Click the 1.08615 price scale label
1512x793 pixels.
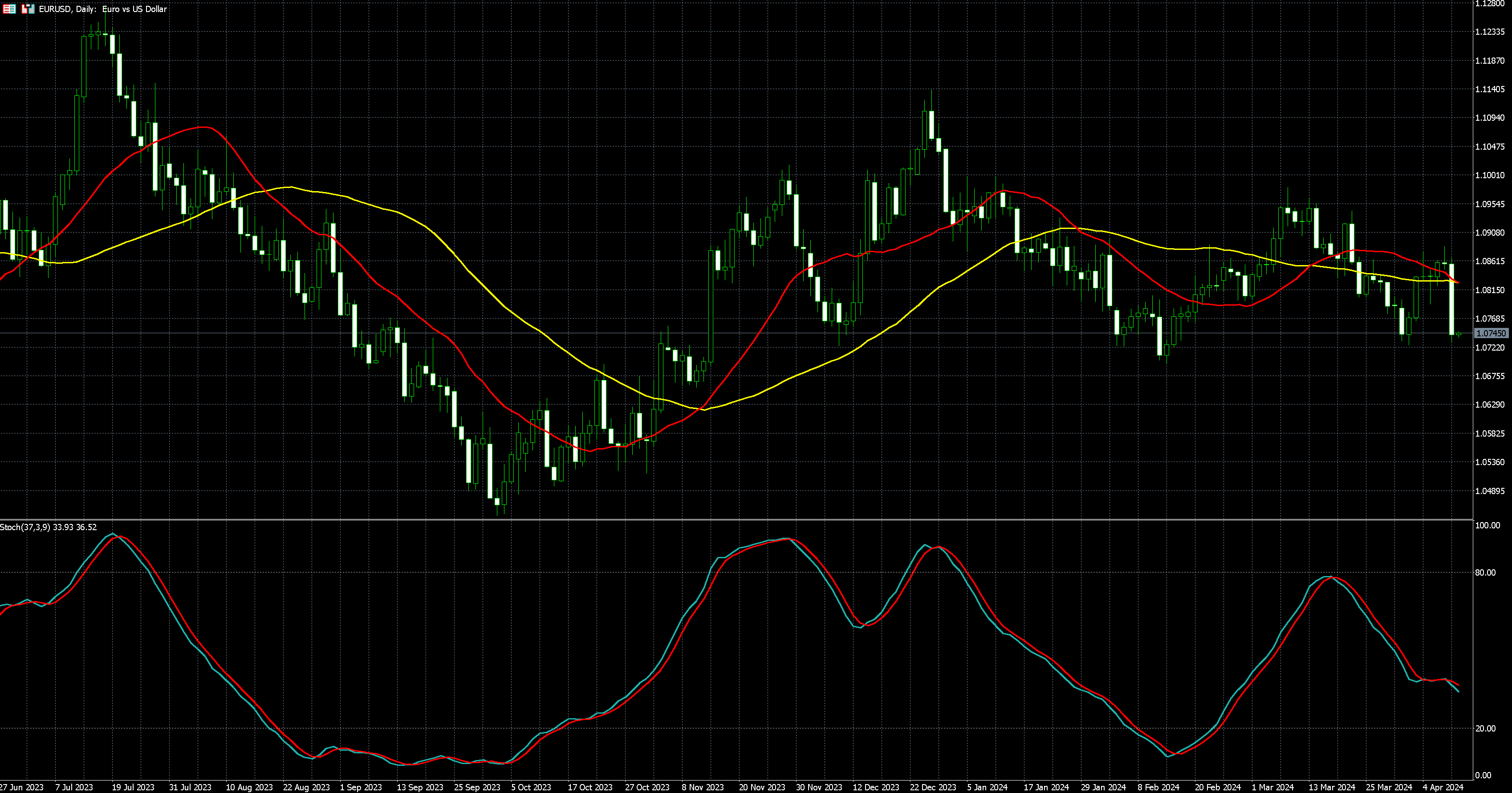(x=1490, y=262)
